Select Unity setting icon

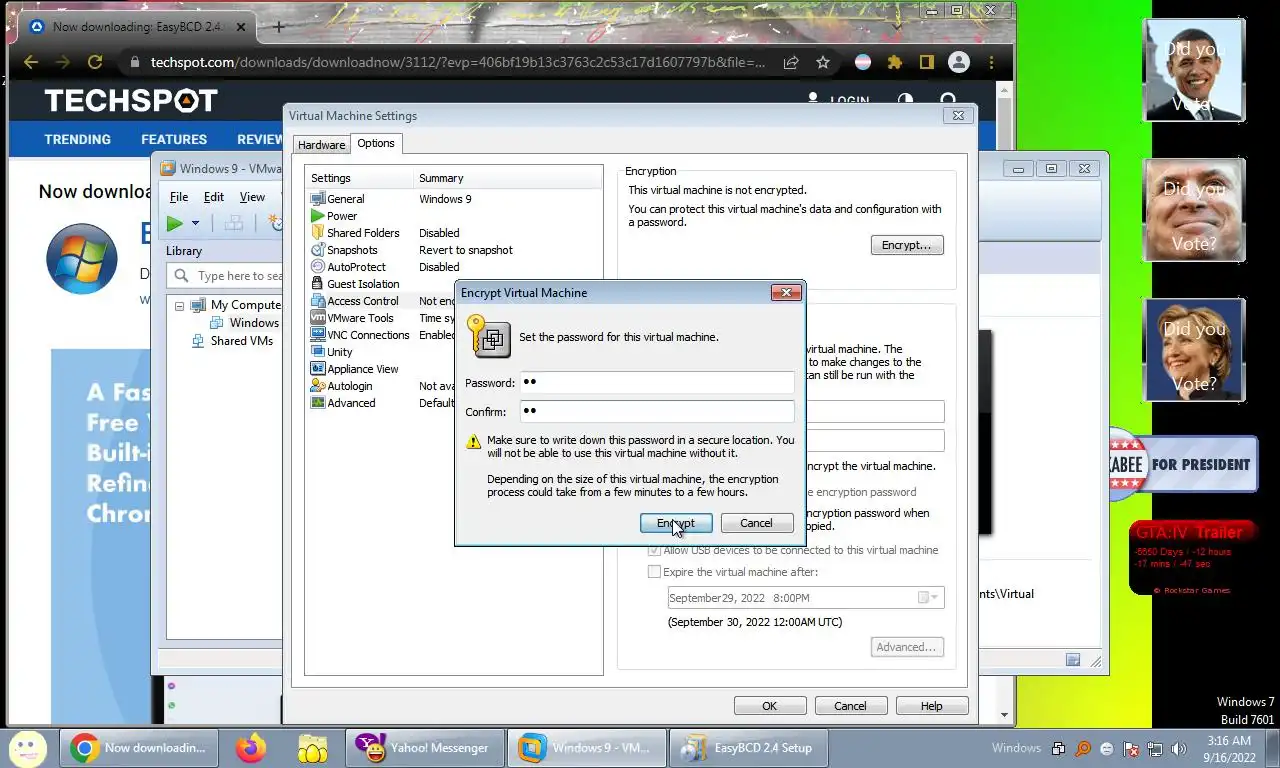(318, 352)
